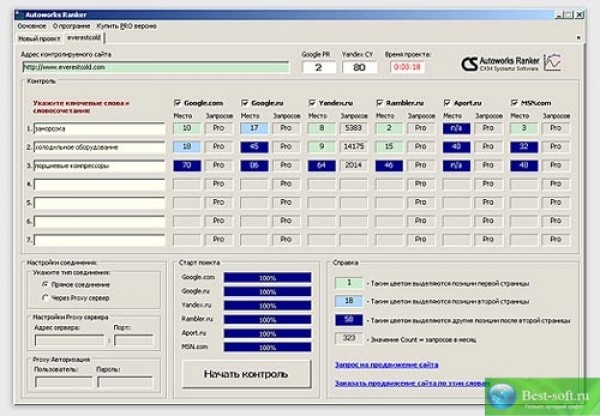
Task: Toggle the Google.ru checkbox
Action: [x=245, y=103]
